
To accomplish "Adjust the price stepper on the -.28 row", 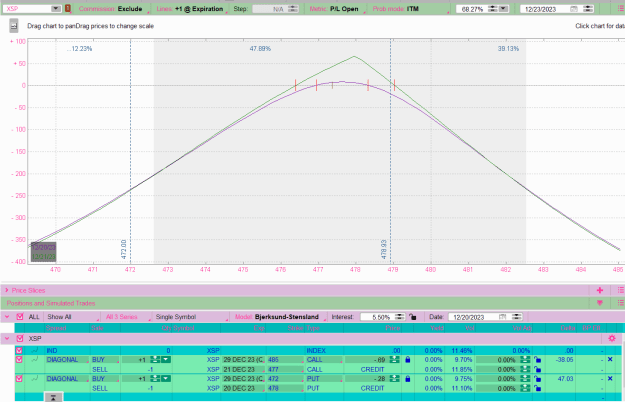I will click(394, 378).
